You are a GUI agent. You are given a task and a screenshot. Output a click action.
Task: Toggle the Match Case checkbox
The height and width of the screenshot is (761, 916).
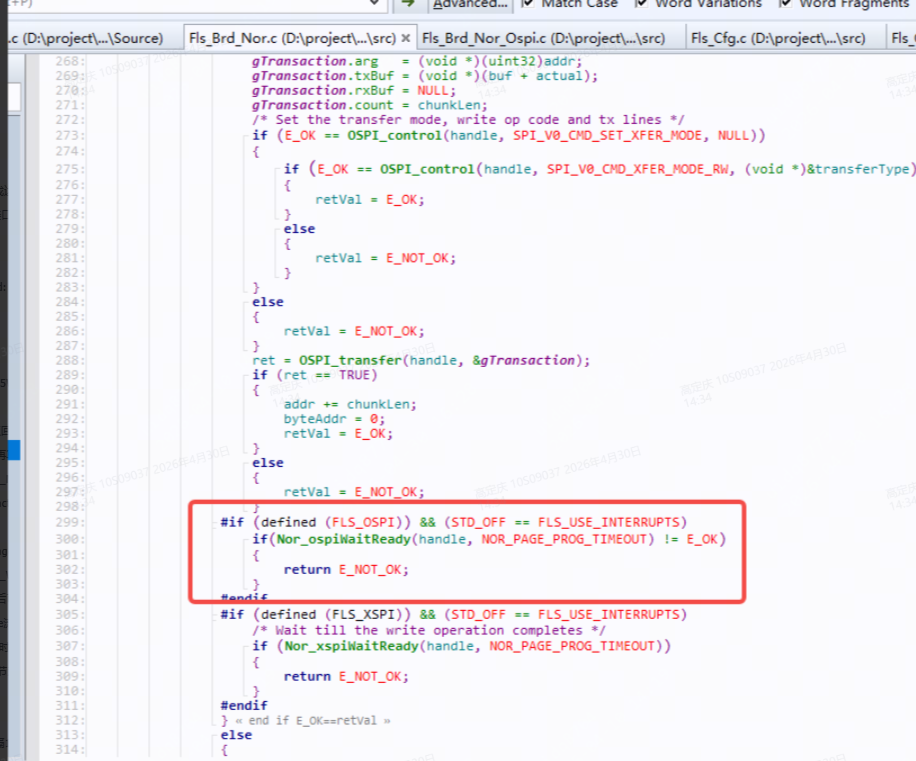[527, 4]
